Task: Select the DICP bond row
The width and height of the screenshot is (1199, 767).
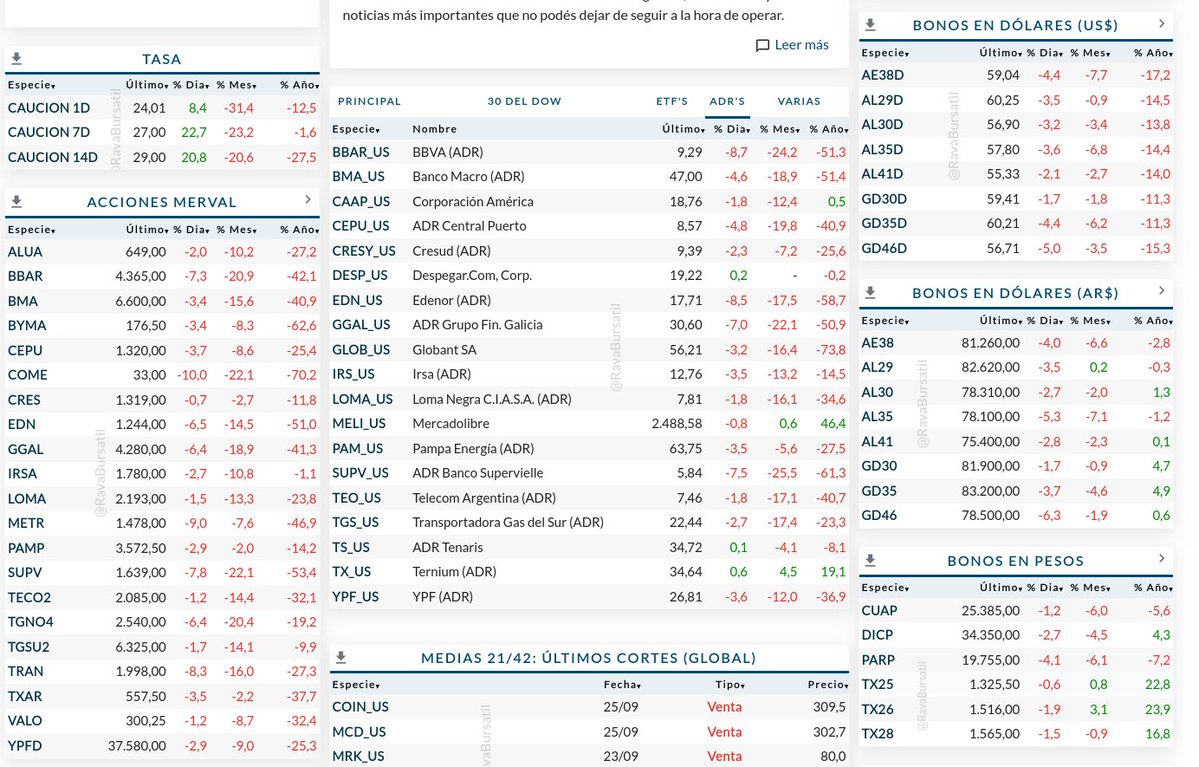Action: [x=1015, y=635]
